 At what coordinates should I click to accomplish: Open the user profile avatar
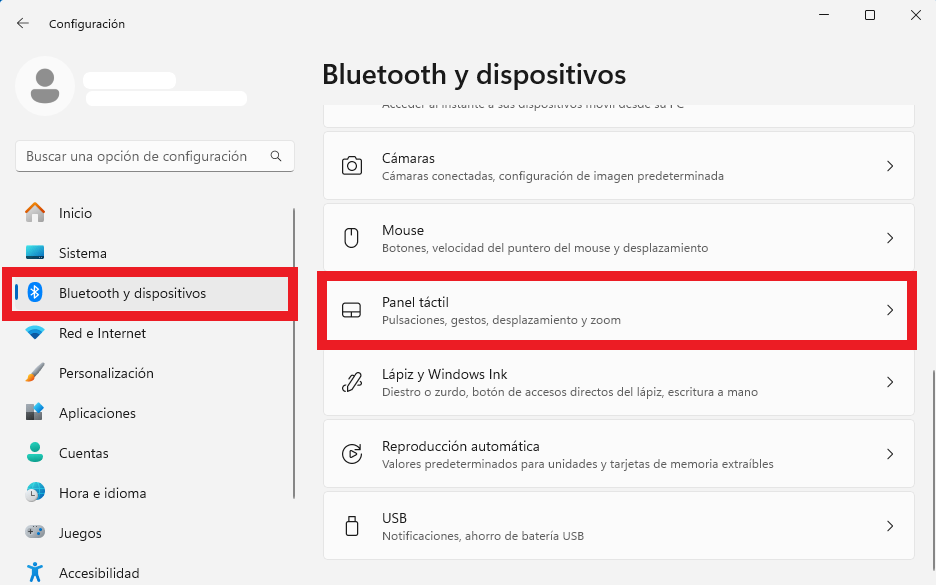coord(45,86)
